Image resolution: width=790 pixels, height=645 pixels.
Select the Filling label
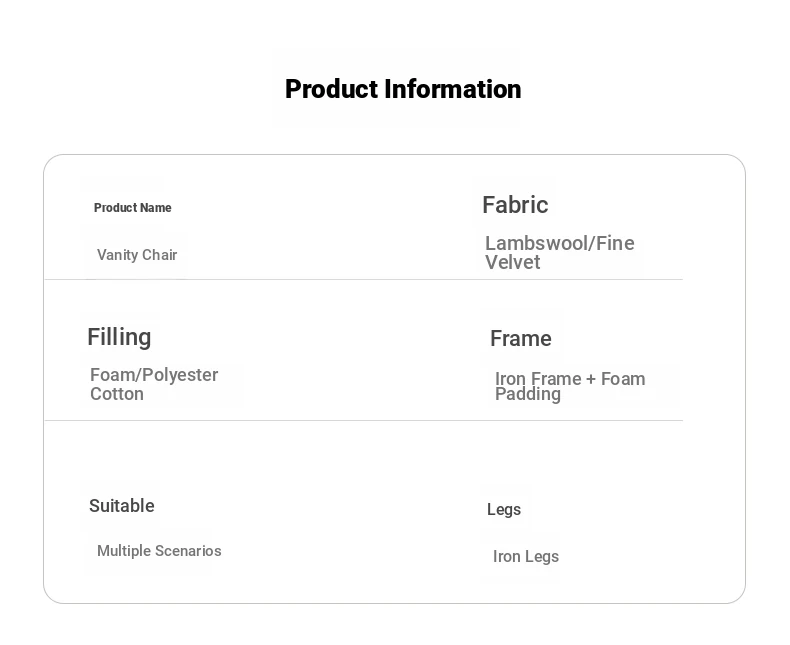click(x=119, y=337)
